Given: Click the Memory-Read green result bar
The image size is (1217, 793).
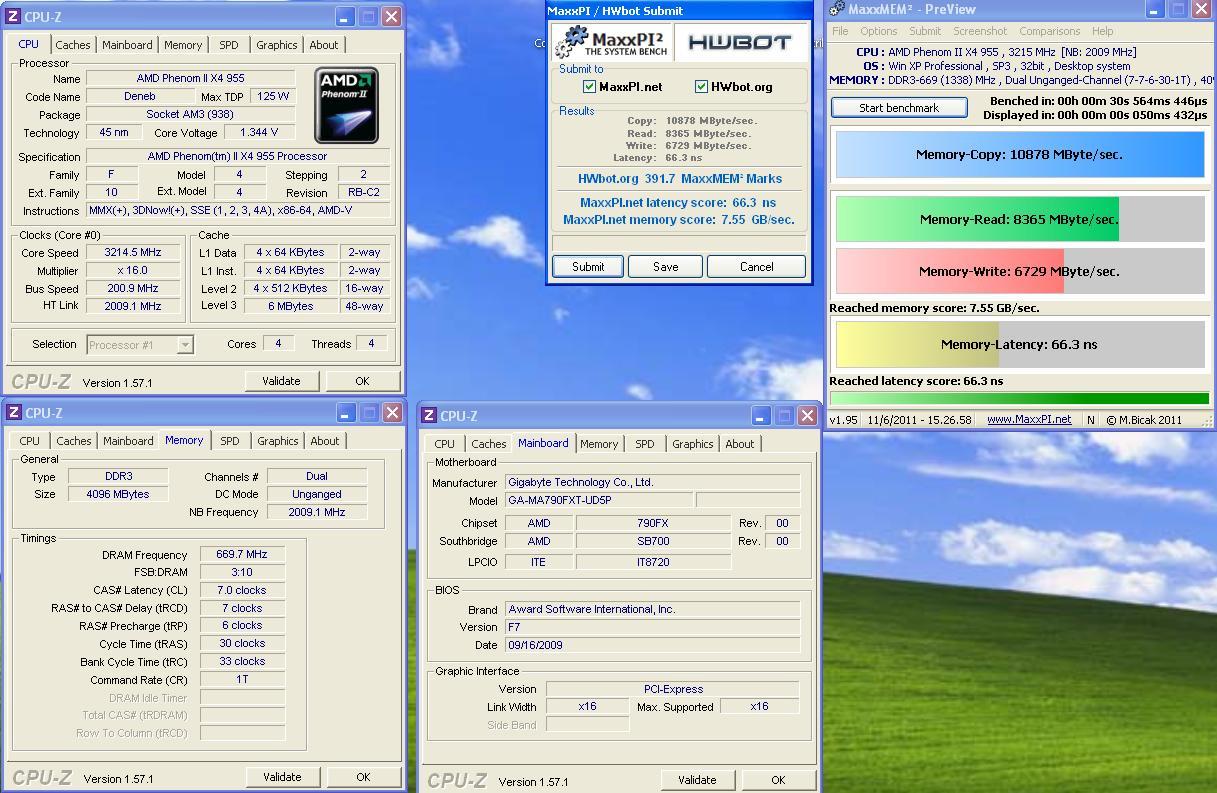Looking at the screenshot, I should pos(978,219).
